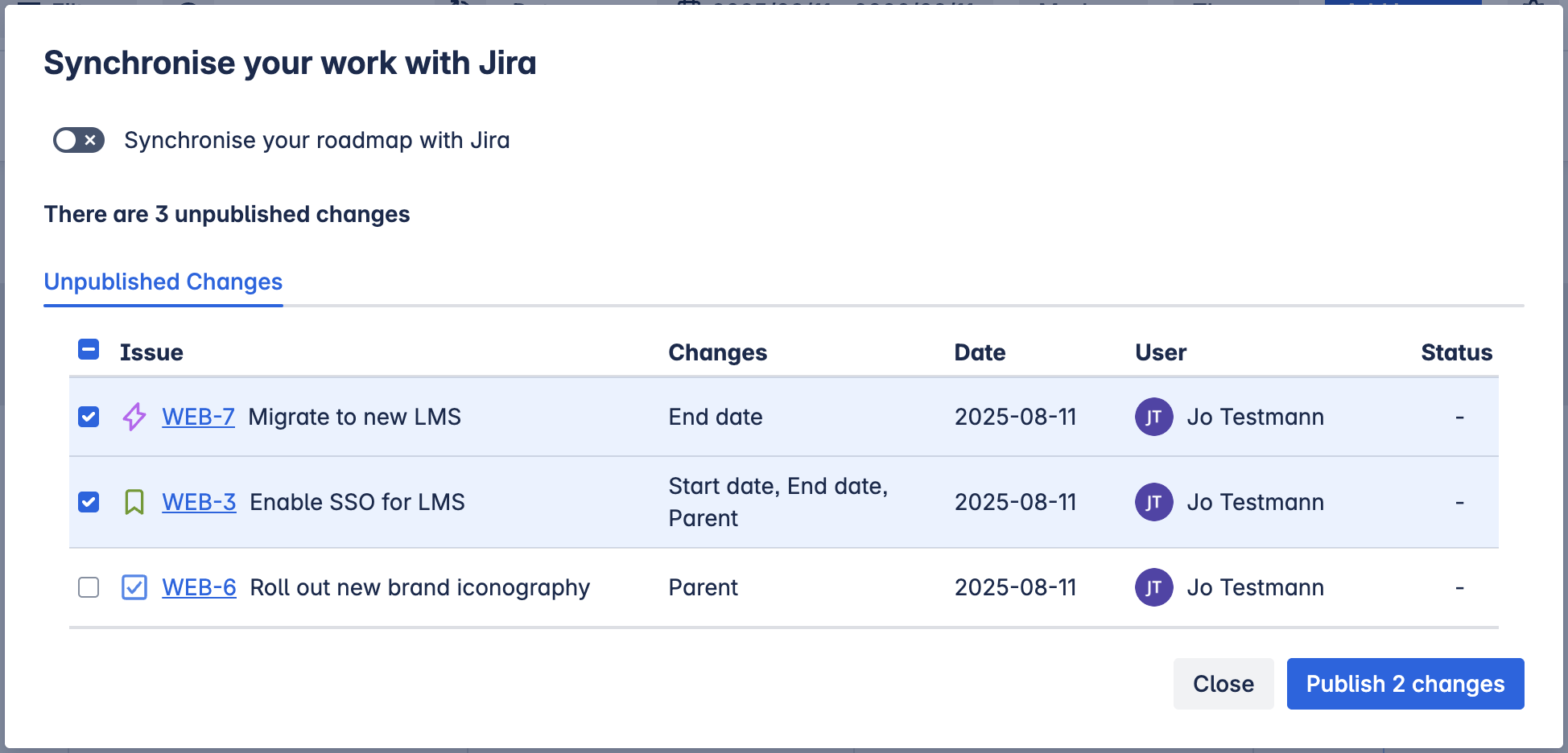Click the Publish 2 changes button
This screenshot has height=753, width=1568.
point(1405,683)
